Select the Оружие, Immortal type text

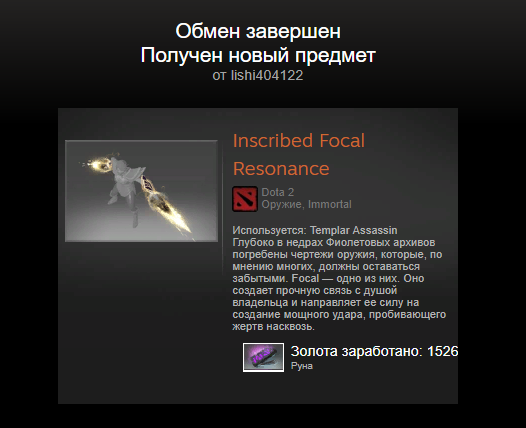[306, 204]
